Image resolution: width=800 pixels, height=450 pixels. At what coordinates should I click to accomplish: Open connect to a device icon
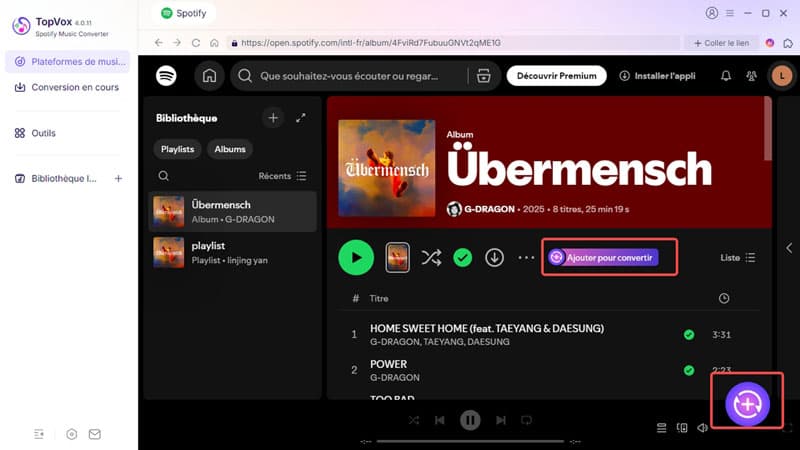tap(682, 428)
